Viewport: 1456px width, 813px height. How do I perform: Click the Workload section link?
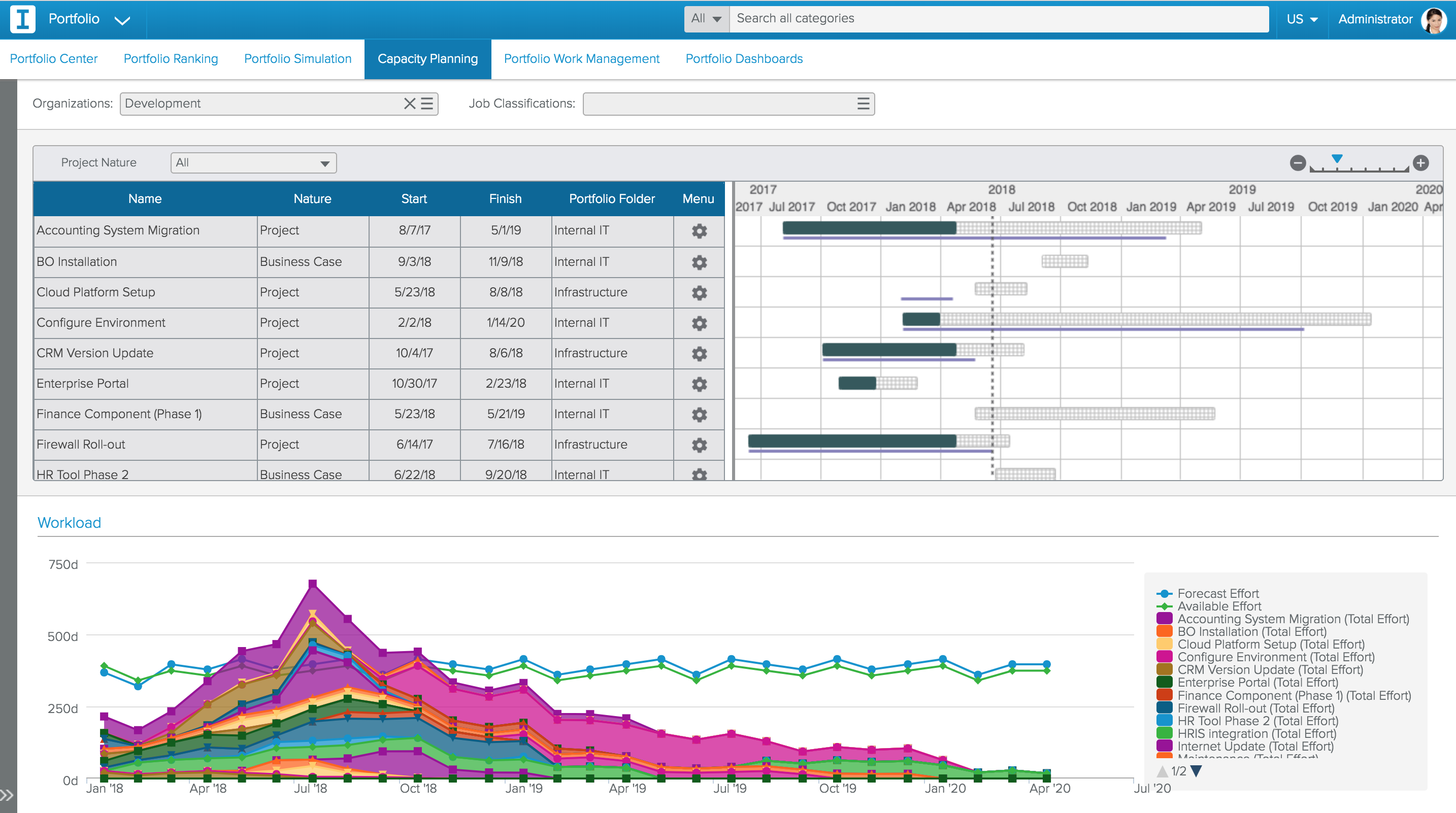69,522
